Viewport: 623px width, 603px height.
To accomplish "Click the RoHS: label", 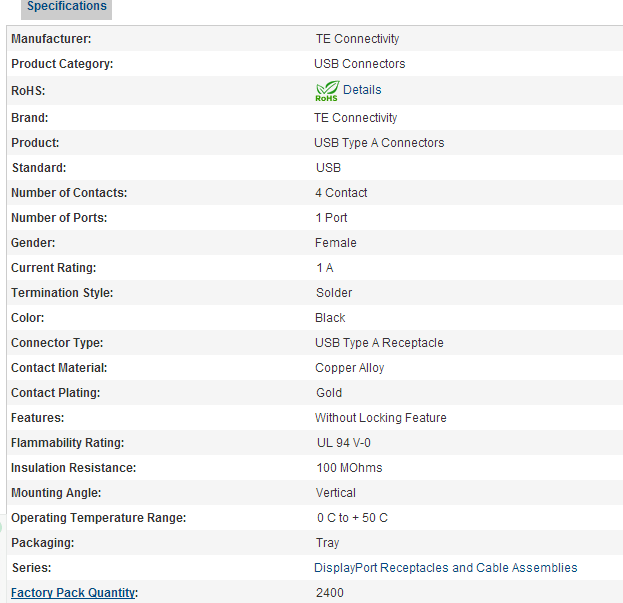I will coord(28,91).
